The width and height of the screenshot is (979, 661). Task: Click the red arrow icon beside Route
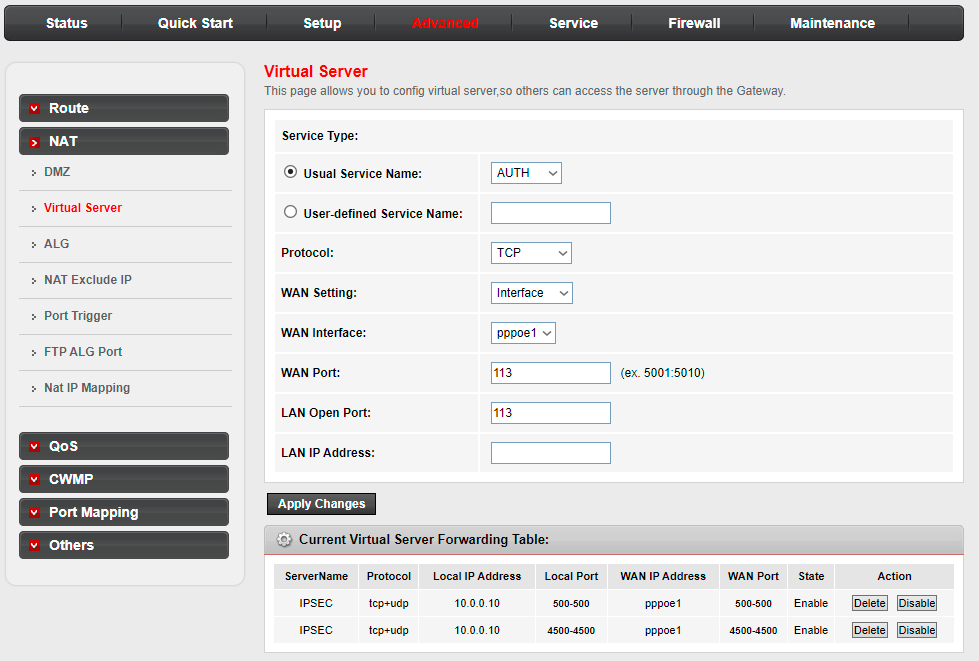[x=35, y=109]
